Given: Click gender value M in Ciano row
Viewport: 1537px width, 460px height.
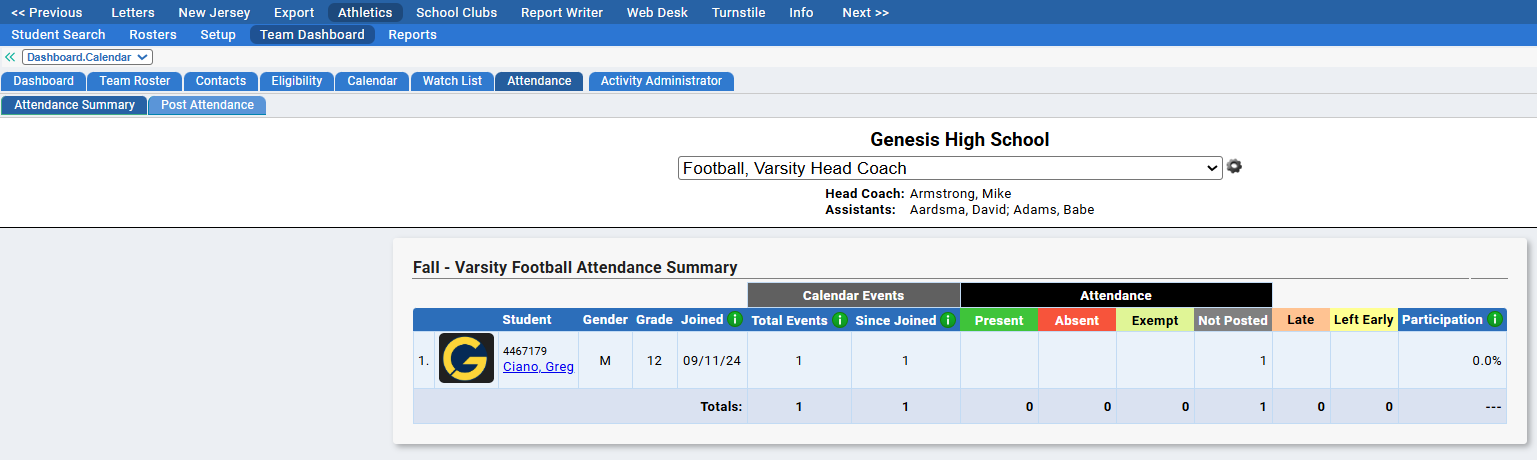Looking at the screenshot, I should pyautogui.click(x=605, y=360).
